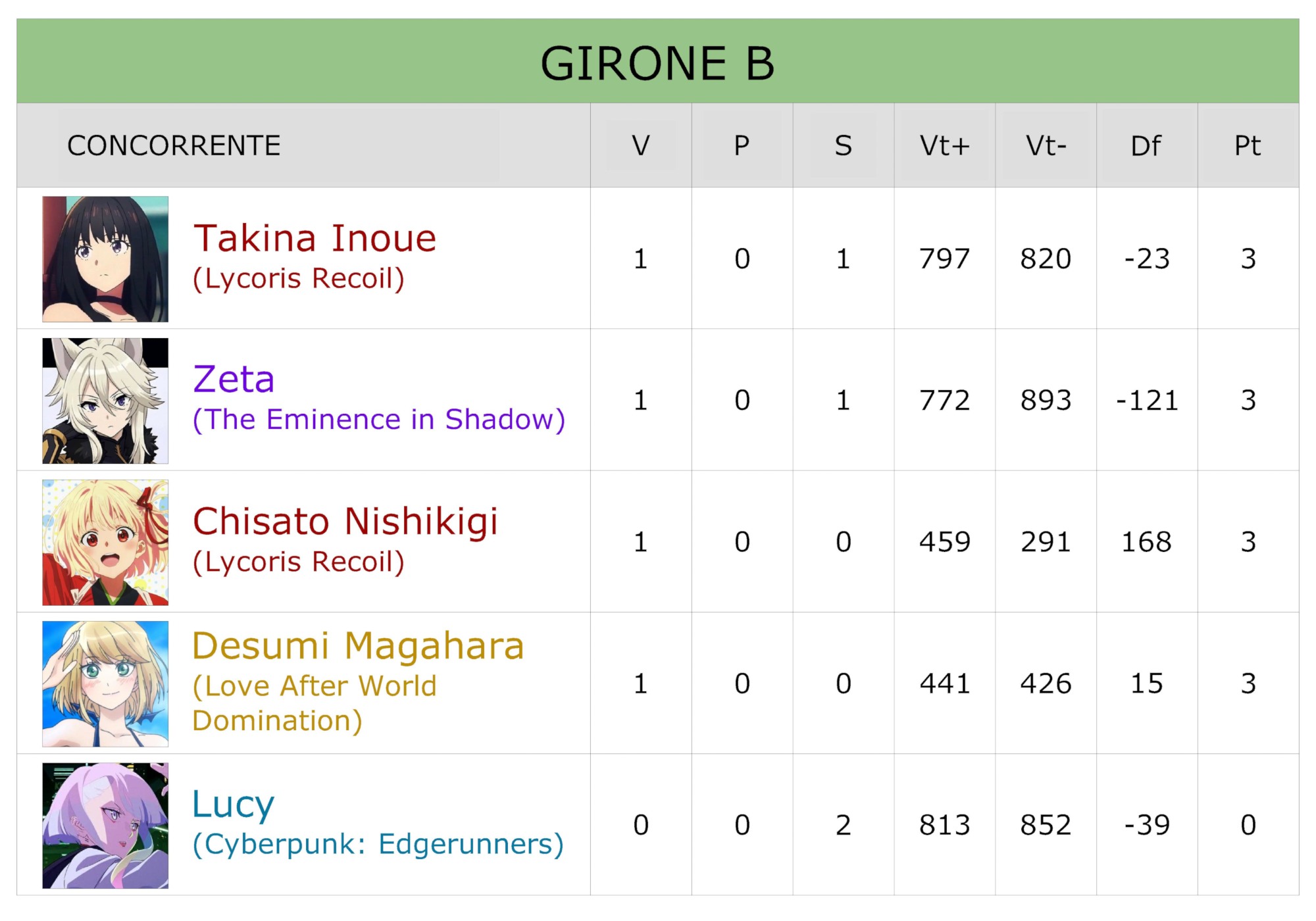Screen dimensions: 1316x921
Task: Click Zeta's avatar thumbnail
Action: (x=105, y=401)
